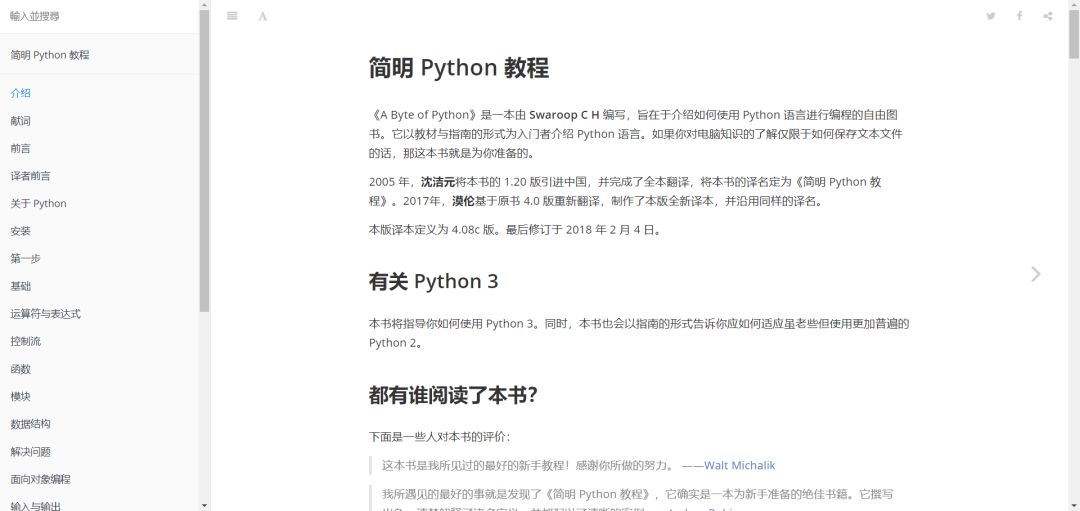The image size is (1080, 511).
Task: Open font settings icon
Action: coord(262,16)
